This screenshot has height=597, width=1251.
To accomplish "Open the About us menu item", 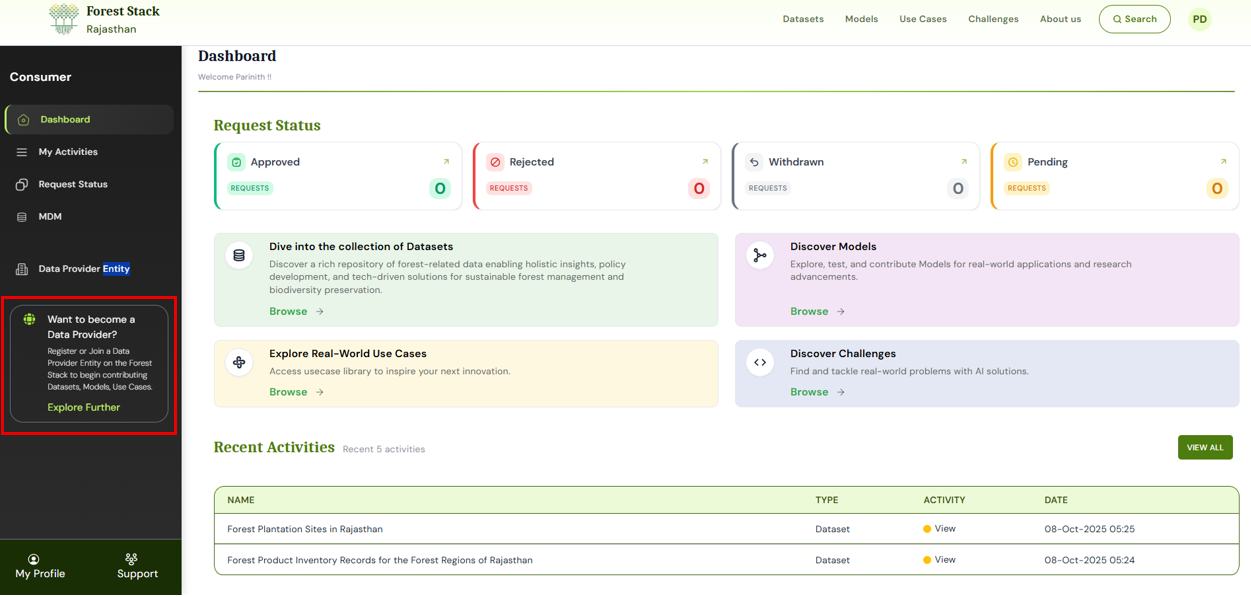I will click(x=1060, y=18).
